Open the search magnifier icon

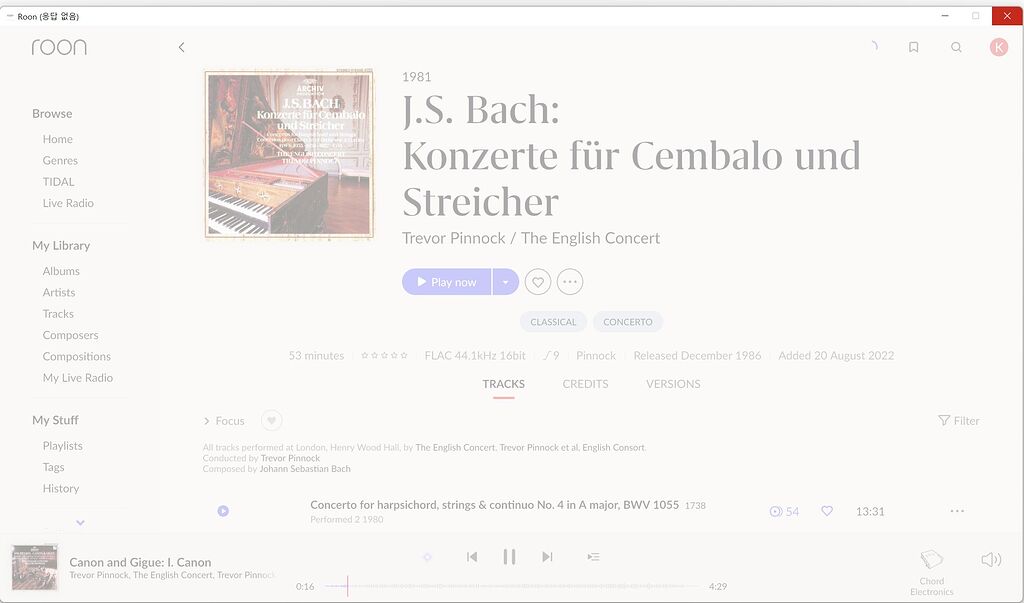point(956,47)
